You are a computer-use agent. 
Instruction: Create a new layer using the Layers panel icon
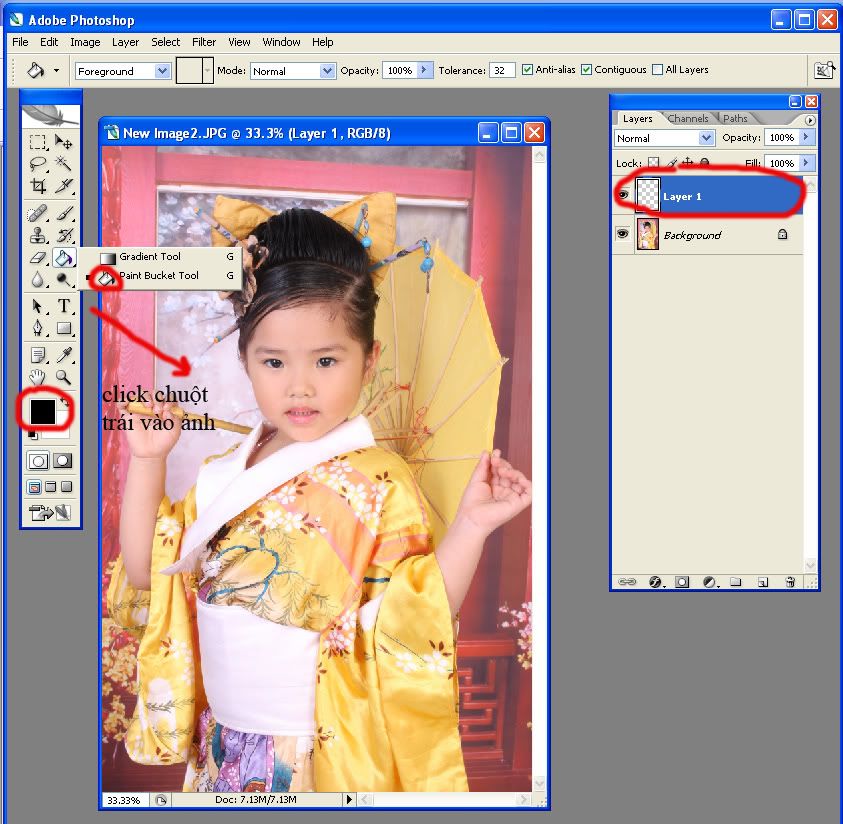[762, 581]
